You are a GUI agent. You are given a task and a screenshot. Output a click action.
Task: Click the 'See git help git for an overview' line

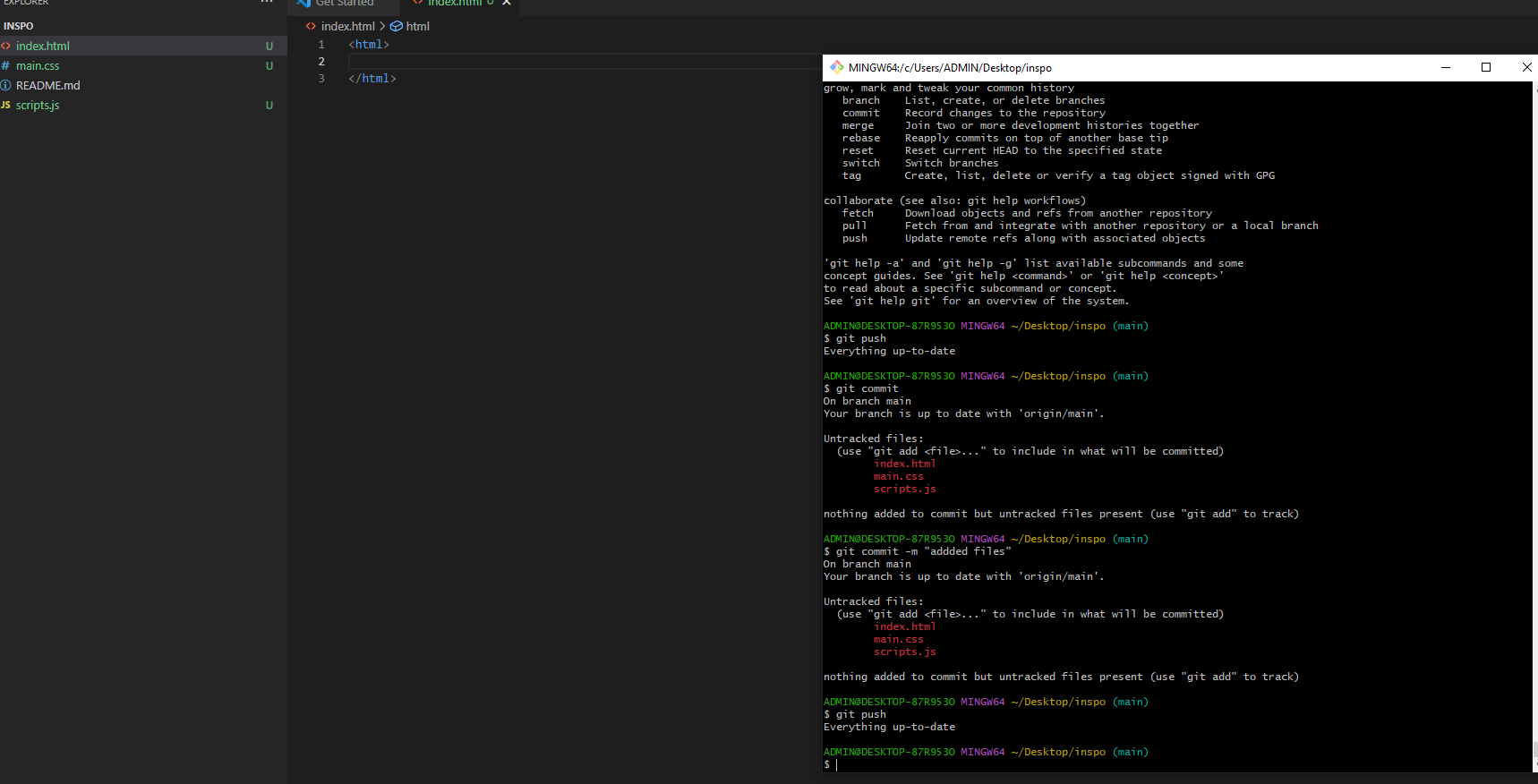976,301
